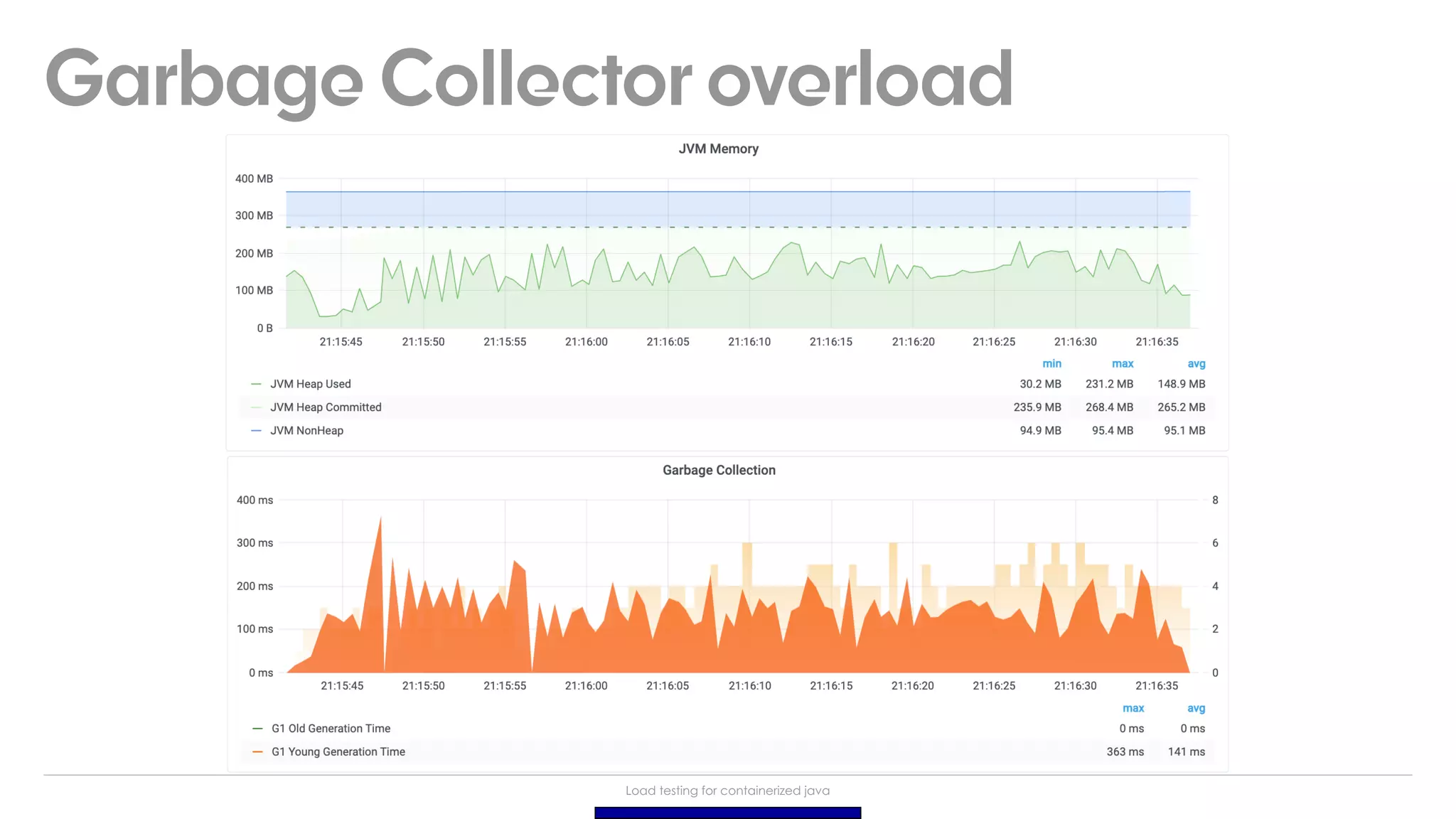Click the 21:15:45 time label in JVM Memory chart
The width and height of the screenshot is (1456, 819).
[341, 342]
